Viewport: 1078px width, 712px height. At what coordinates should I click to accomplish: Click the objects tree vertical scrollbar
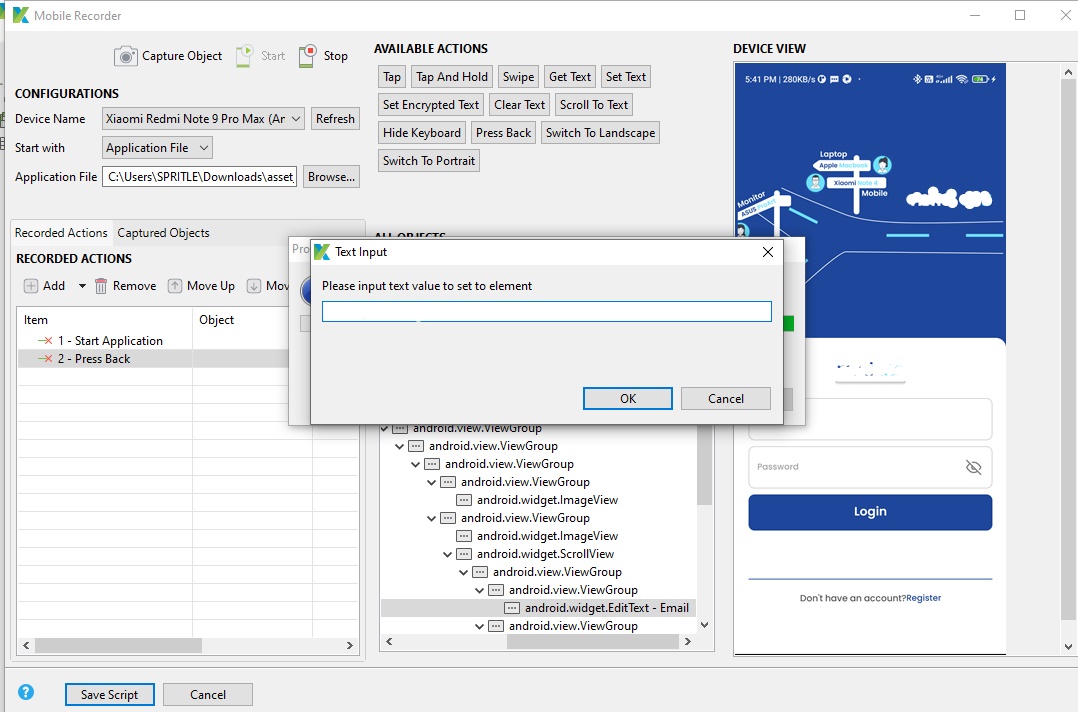click(704, 467)
